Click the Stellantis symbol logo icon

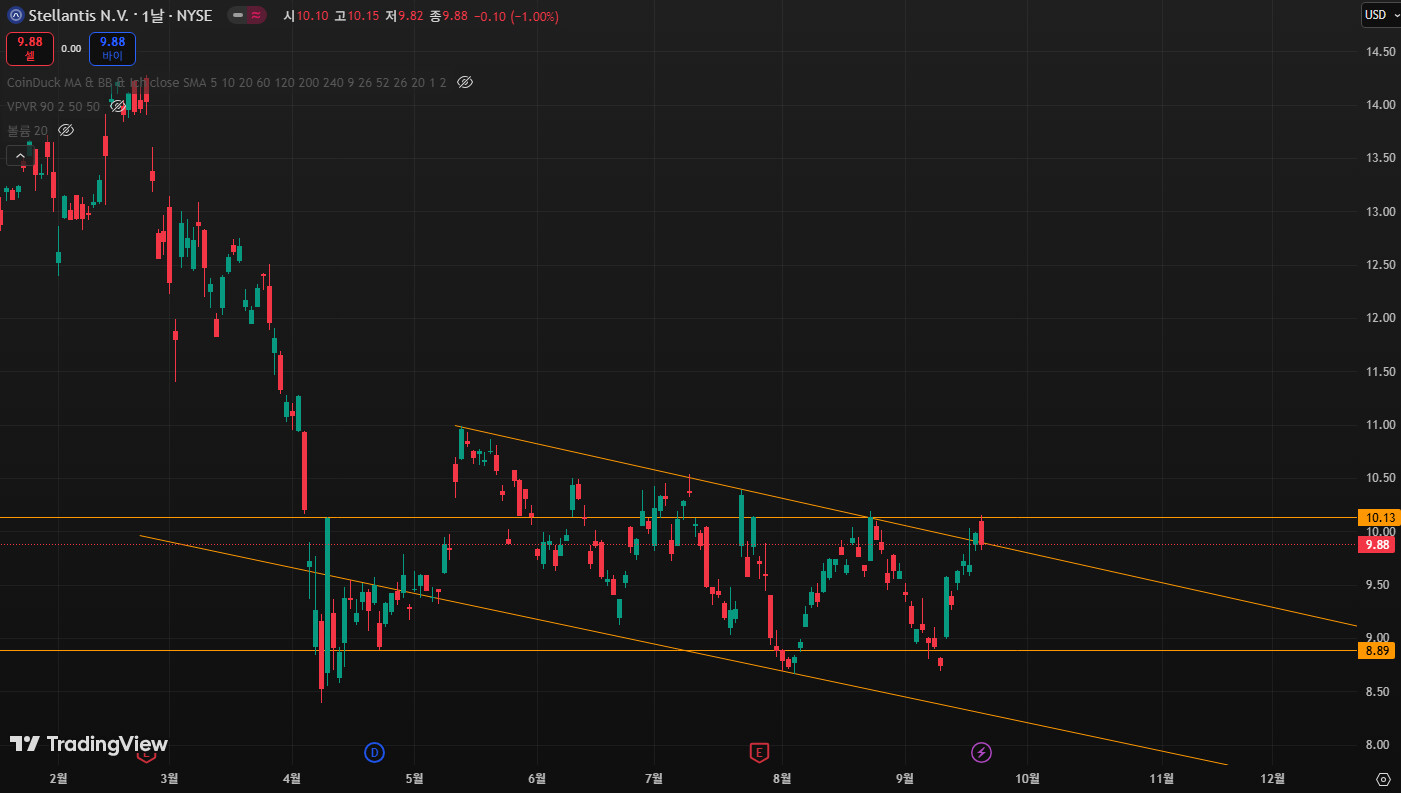(x=16, y=16)
